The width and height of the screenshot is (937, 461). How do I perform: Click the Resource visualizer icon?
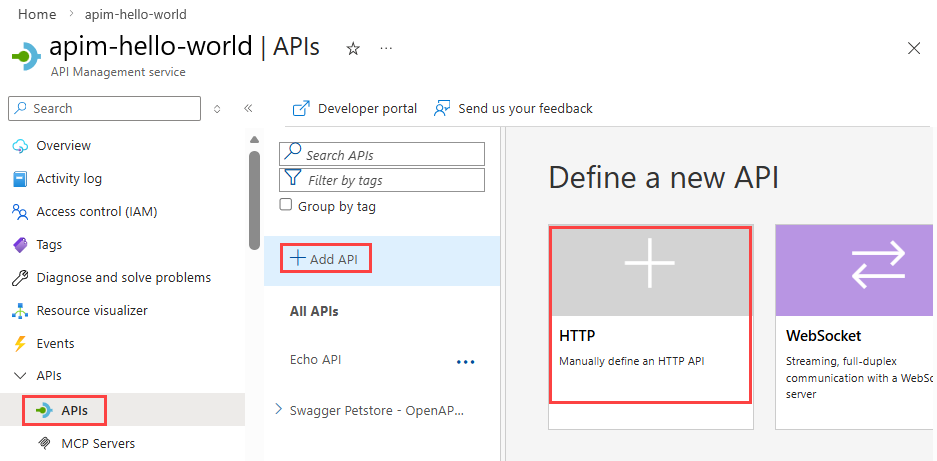tap(20, 311)
